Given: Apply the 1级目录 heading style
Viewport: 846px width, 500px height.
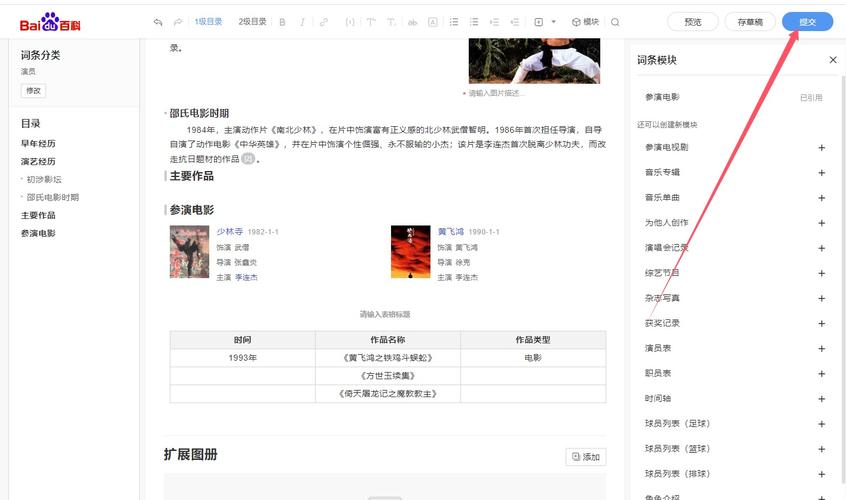Looking at the screenshot, I should point(208,22).
